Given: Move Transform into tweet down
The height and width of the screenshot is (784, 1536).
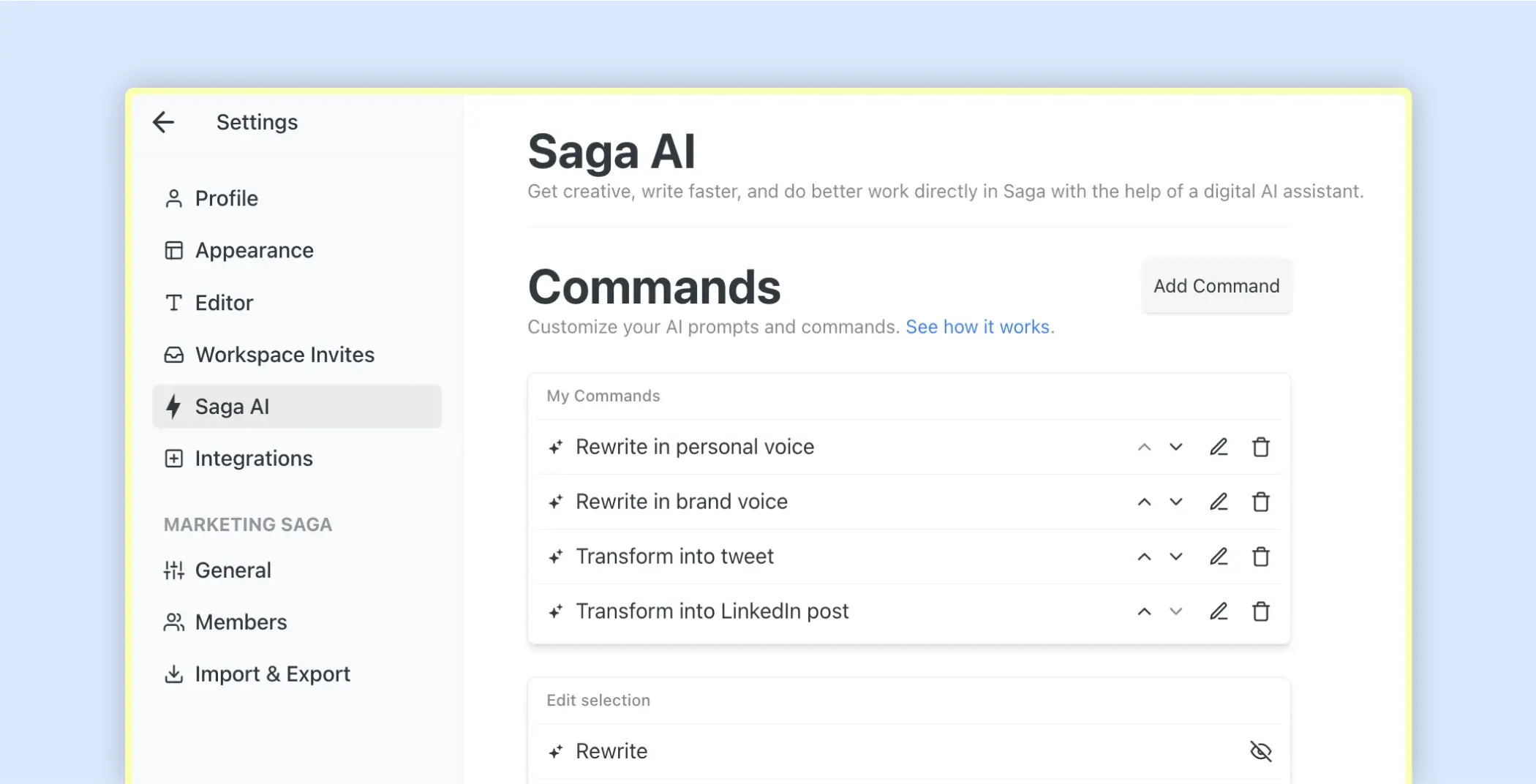Looking at the screenshot, I should [1176, 557].
